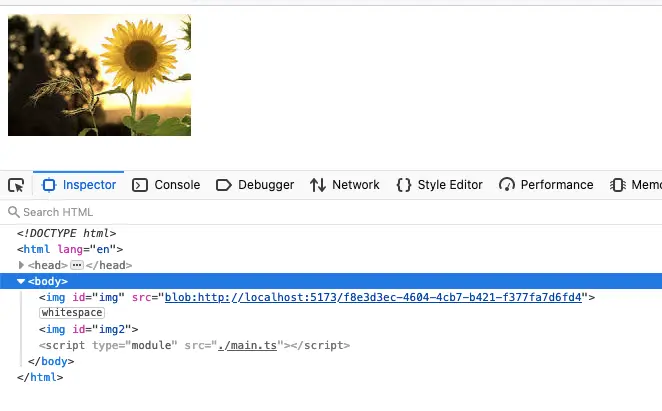Open the Debugger panel
The width and height of the screenshot is (662, 411).
coord(255,185)
